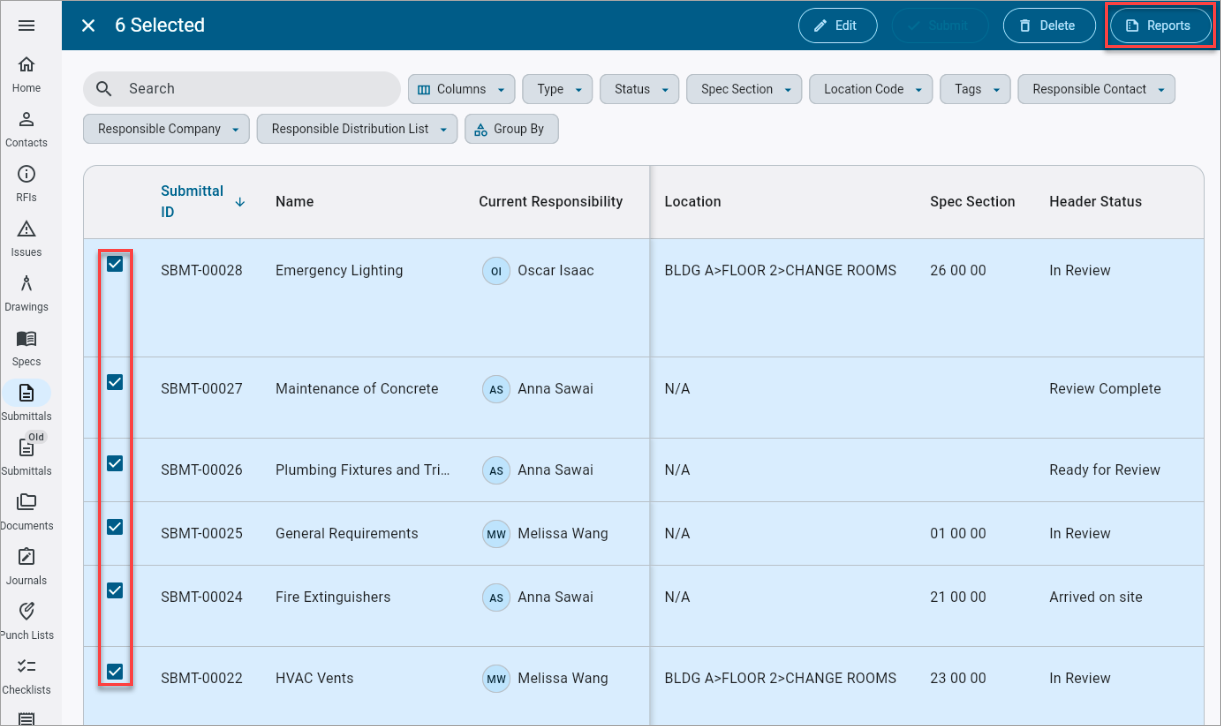The height and width of the screenshot is (726, 1221).
Task: Open RFIs module in sidebar
Action: (27, 185)
